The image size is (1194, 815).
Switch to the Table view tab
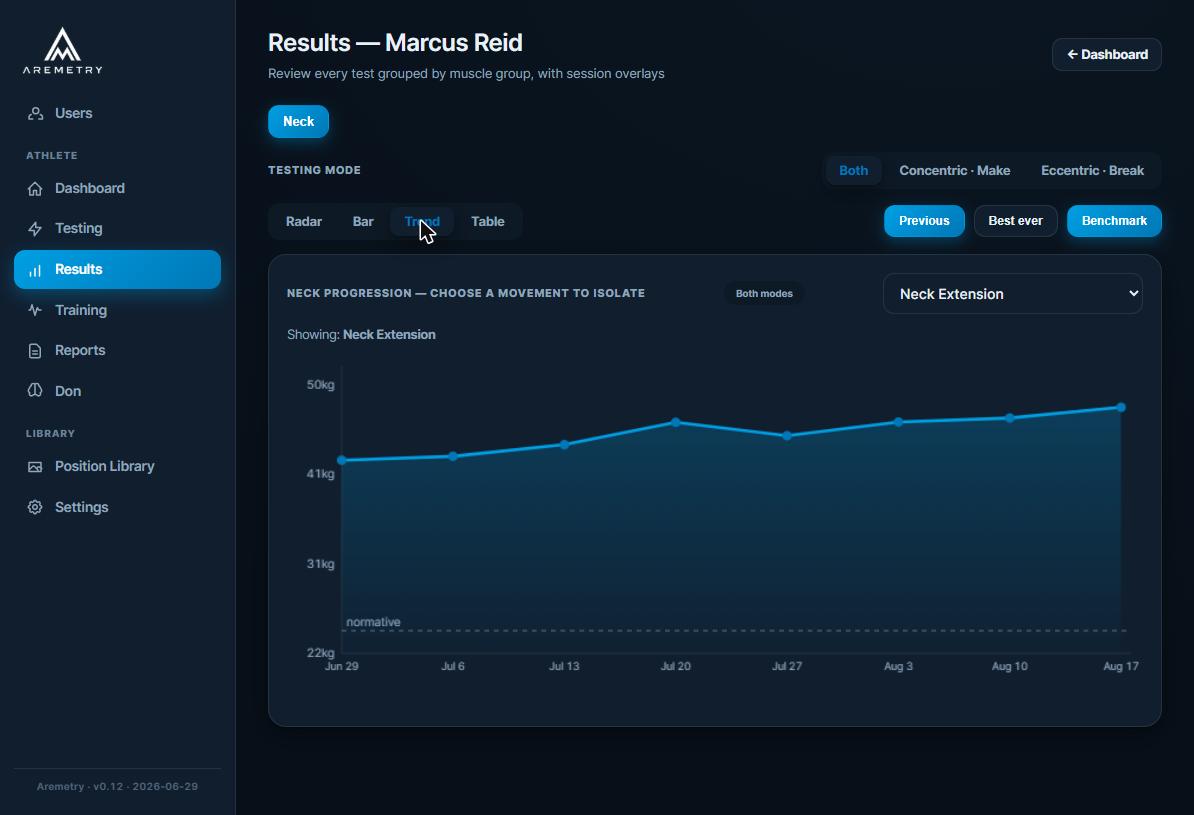(x=487, y=222)
